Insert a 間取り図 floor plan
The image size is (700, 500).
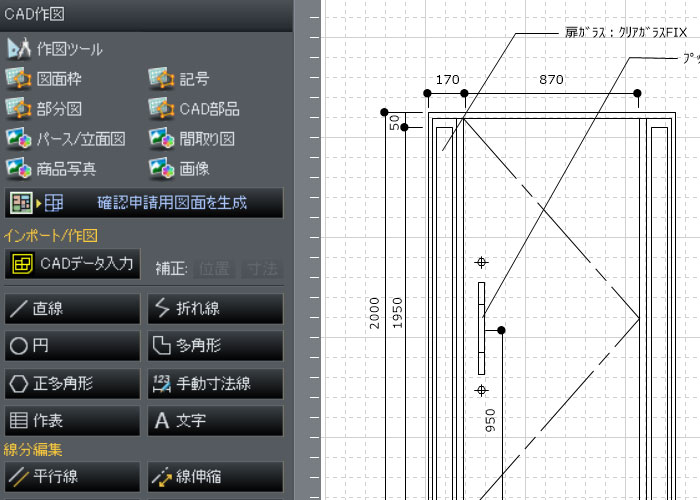tap(192, 138)
